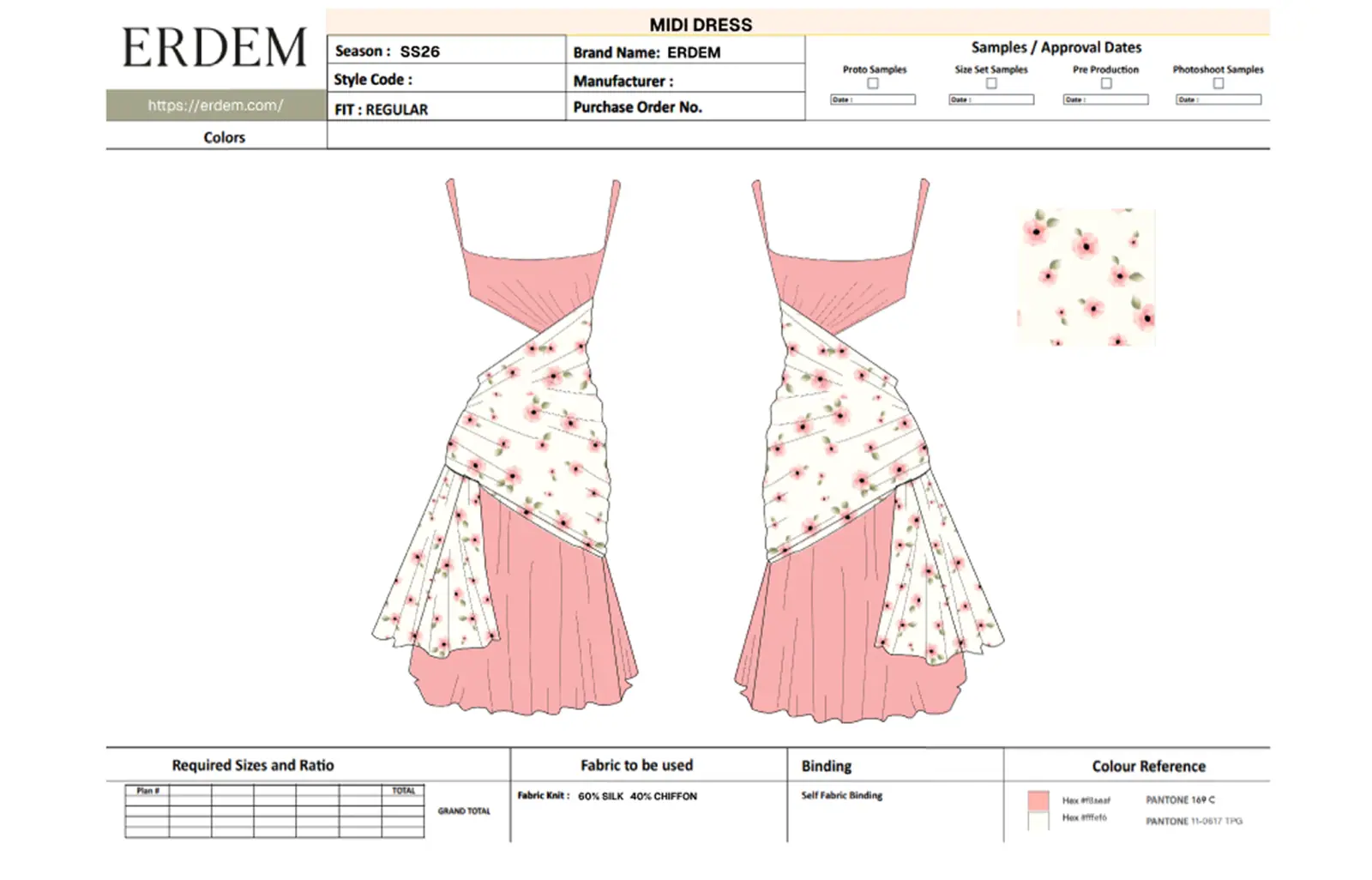Click the FIT : REGULAR cell
The image size is (1372, 880).
click(x=446, y=108)
